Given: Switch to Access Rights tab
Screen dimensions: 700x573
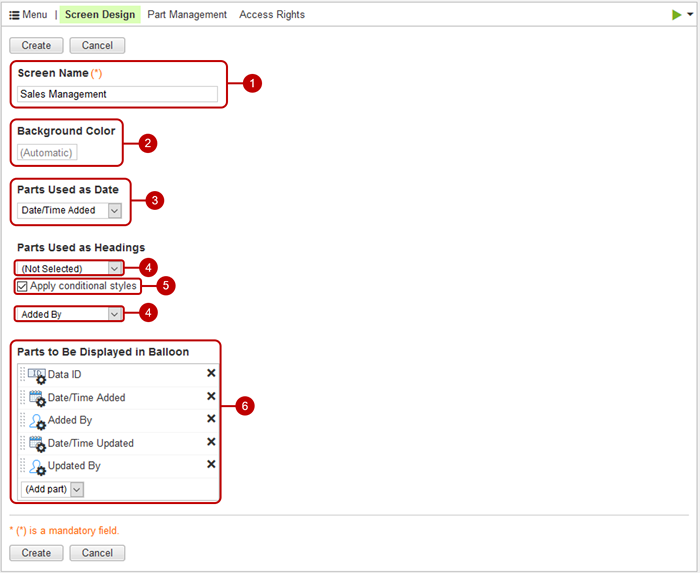Looking at the screenshot, I should pyautogui.click(x=272, y=15).
